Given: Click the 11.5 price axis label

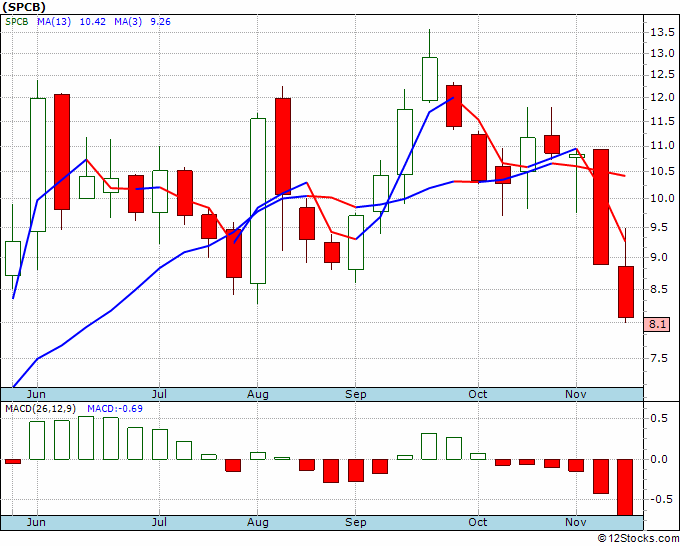Looking at the screenshot, I should click(x=662, y=121).
